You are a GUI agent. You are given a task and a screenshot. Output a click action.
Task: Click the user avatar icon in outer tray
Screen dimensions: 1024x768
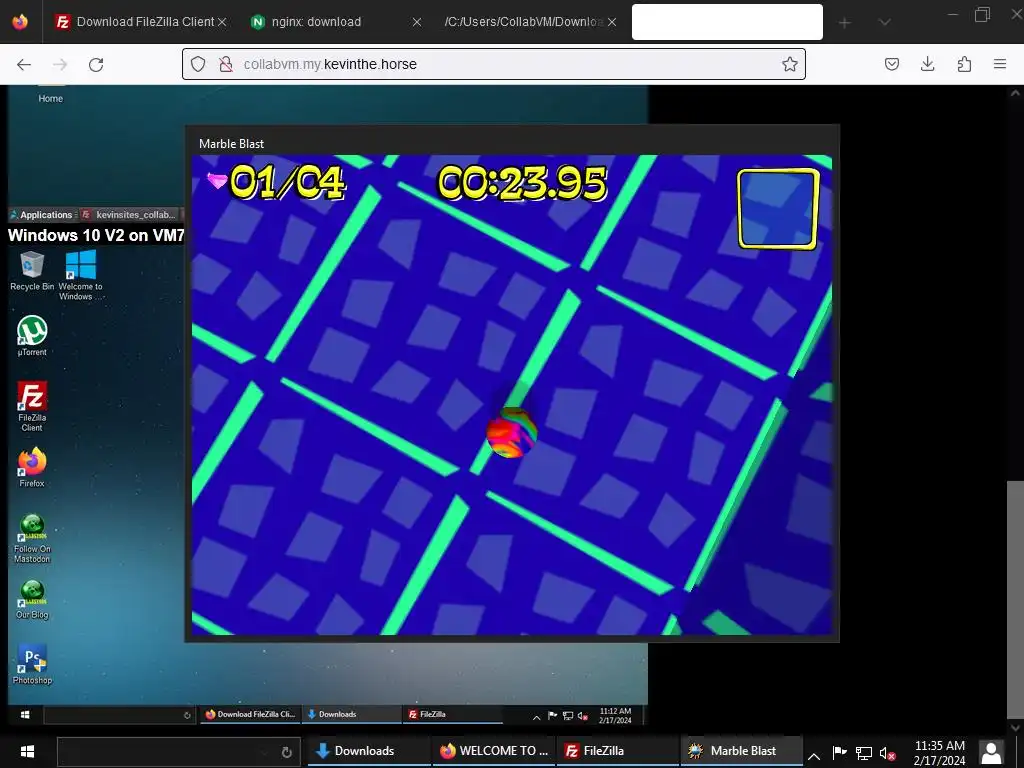coord(991,752)
